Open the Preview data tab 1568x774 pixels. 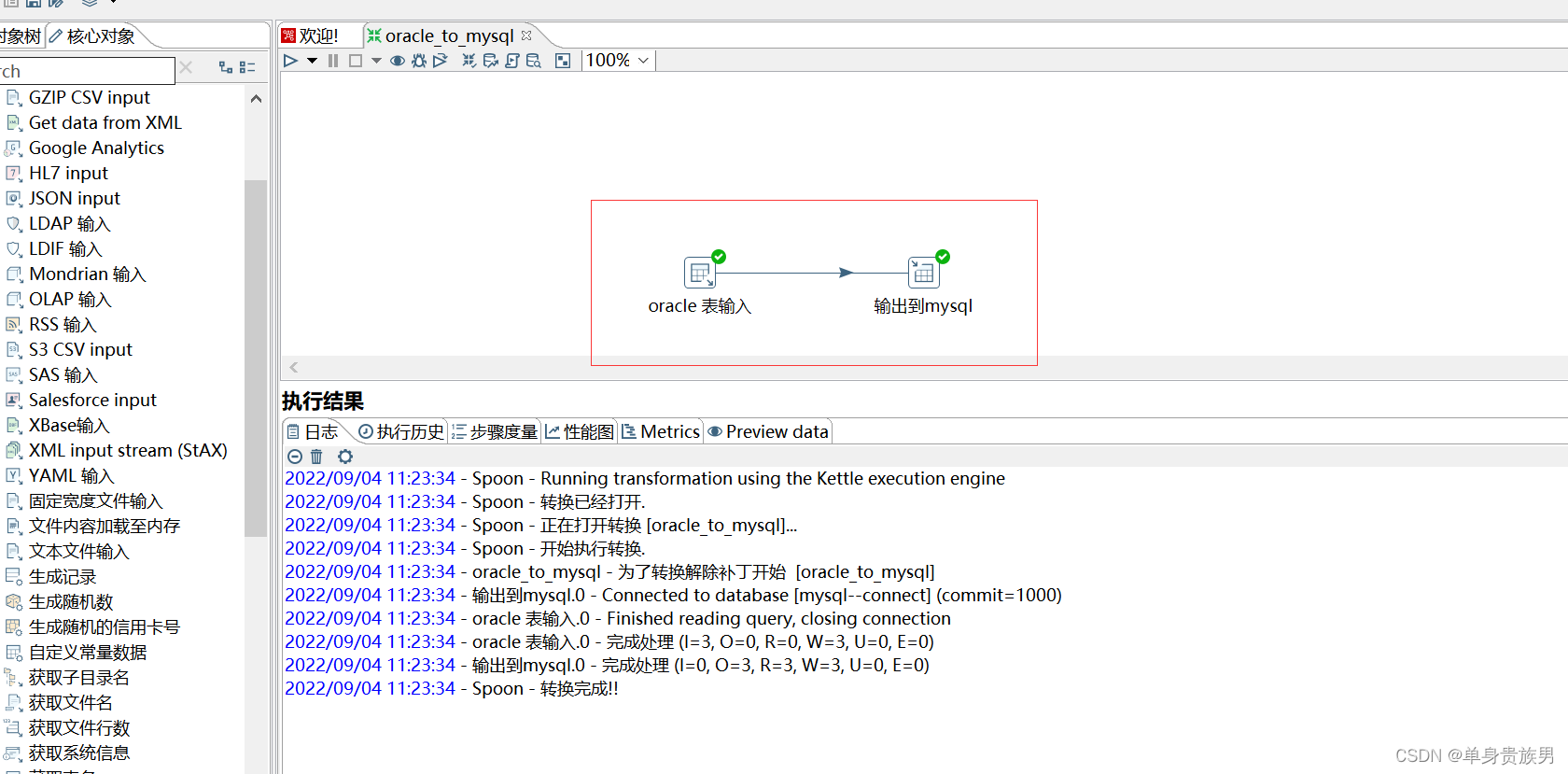coord(768,431)
